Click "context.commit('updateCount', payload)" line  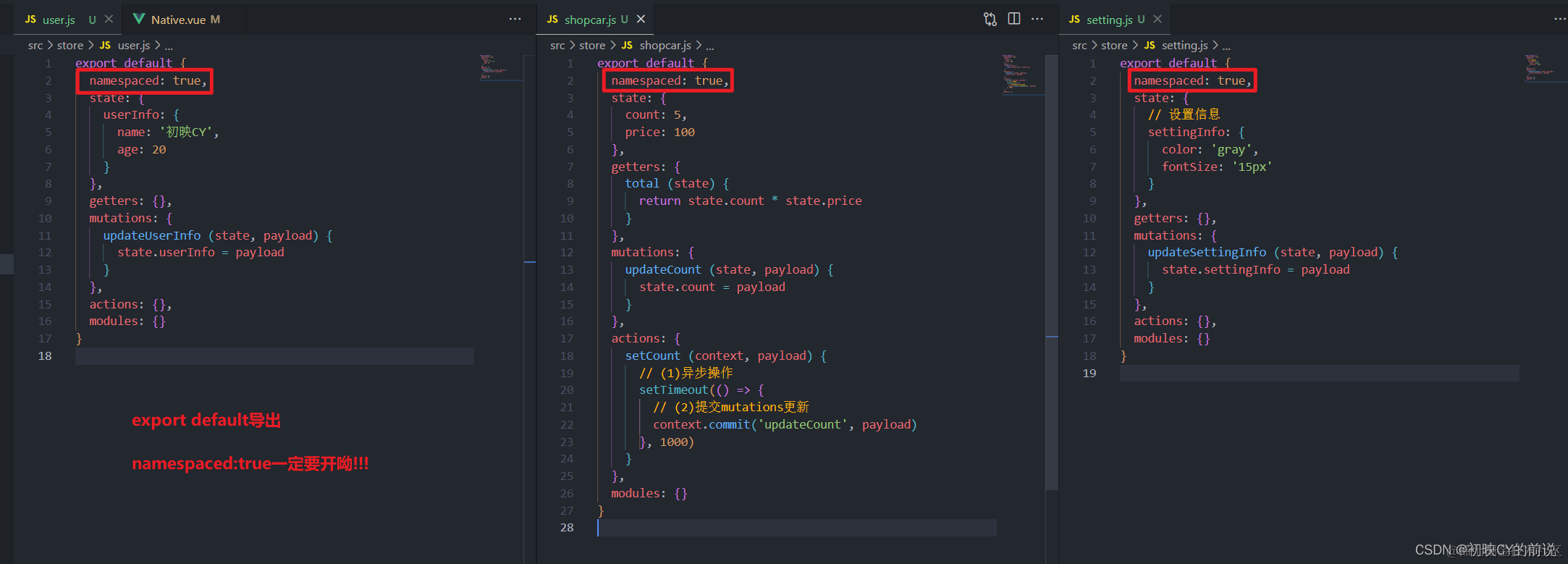click(785, 425)
